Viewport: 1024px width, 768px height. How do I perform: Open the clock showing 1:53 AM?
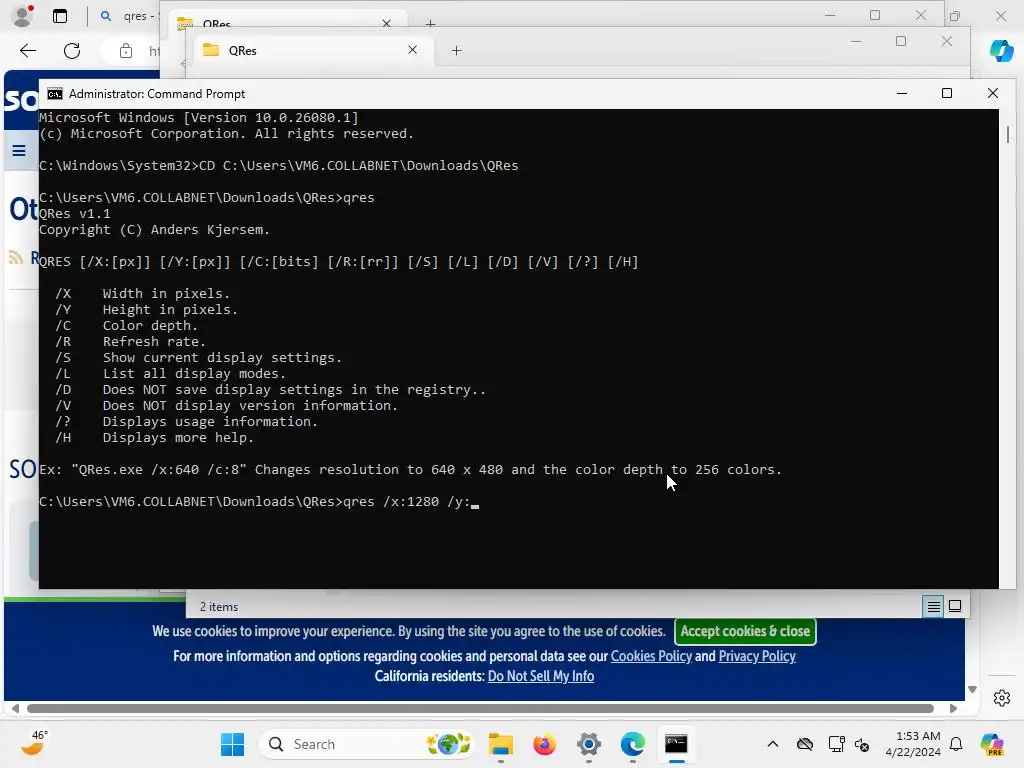point(913,744)
